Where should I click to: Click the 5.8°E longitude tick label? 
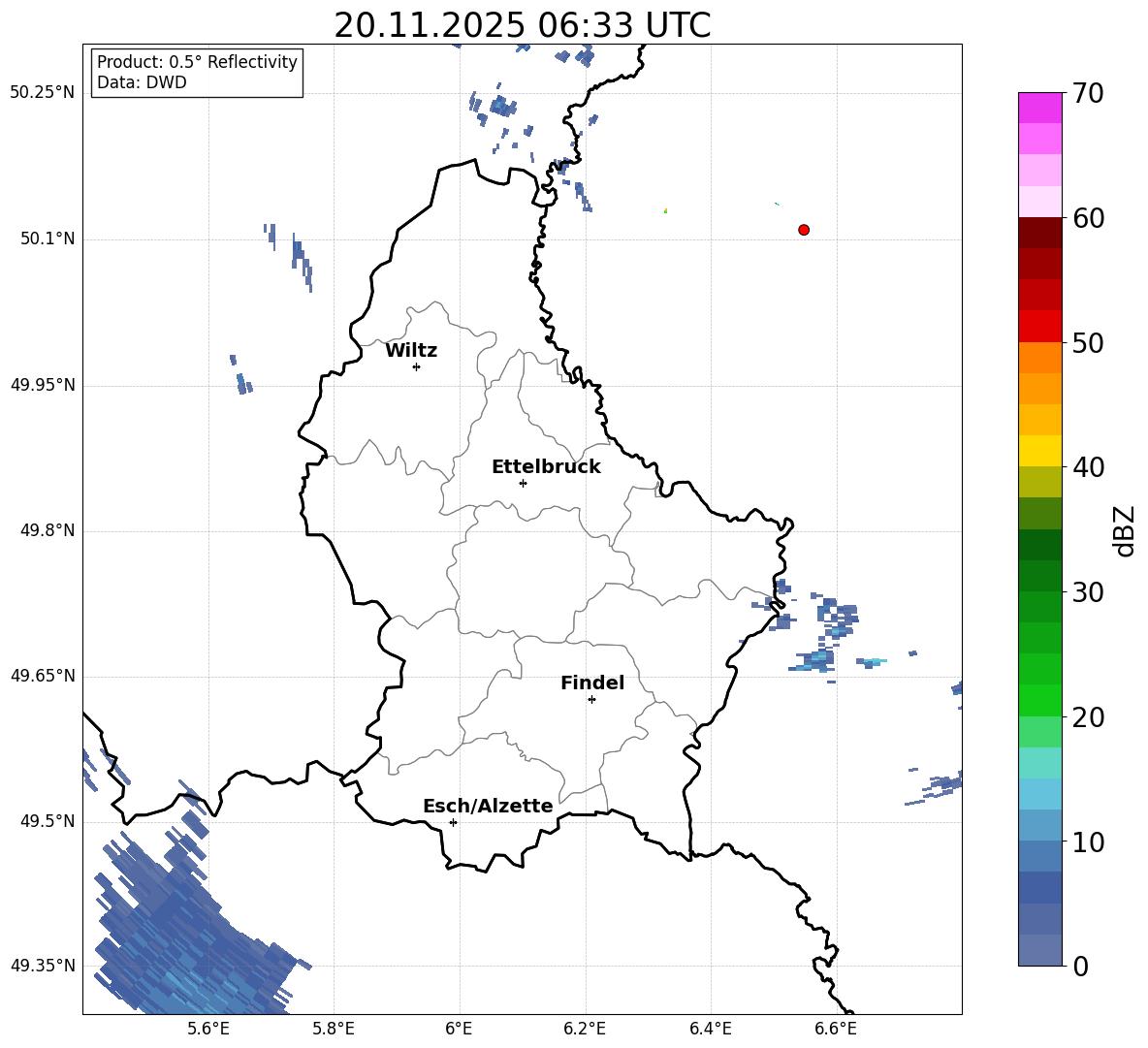pyautogui.click(x=334, y=1030)
